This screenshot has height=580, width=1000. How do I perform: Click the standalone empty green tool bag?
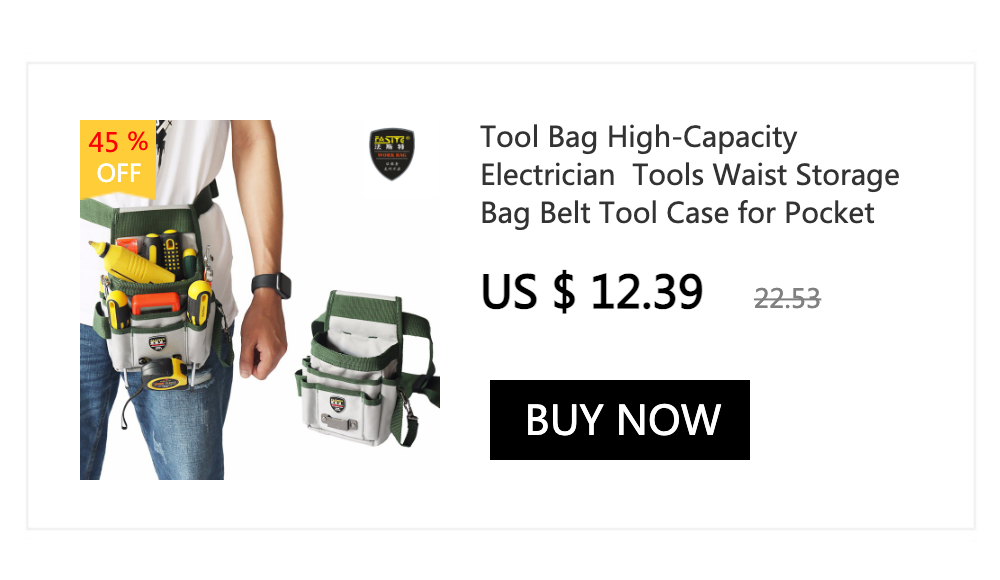point(367,368)
